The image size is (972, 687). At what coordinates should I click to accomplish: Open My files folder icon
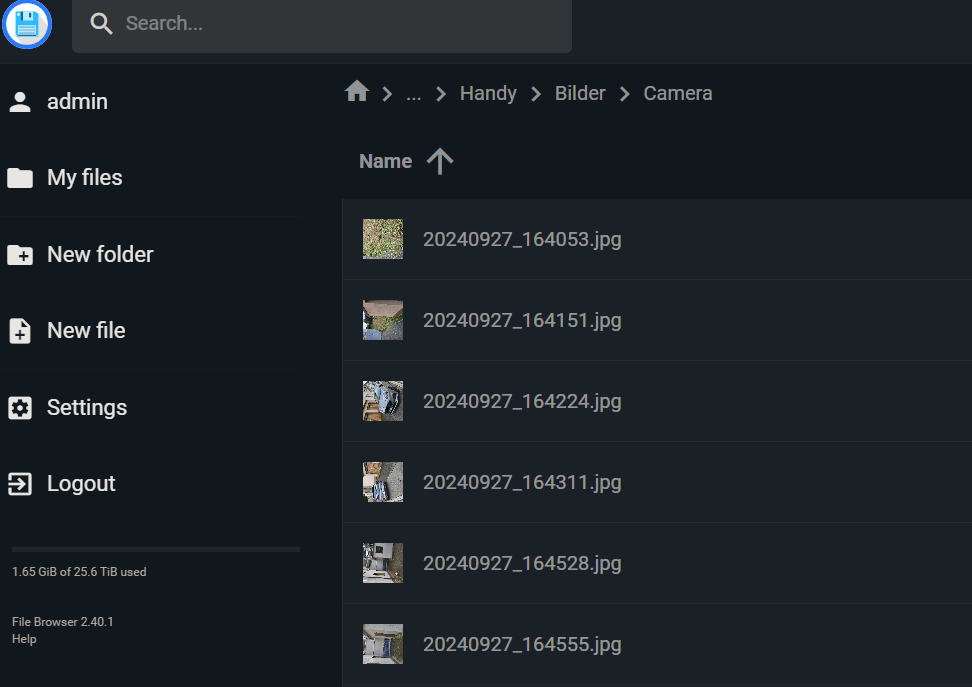[x=20, y=178]
